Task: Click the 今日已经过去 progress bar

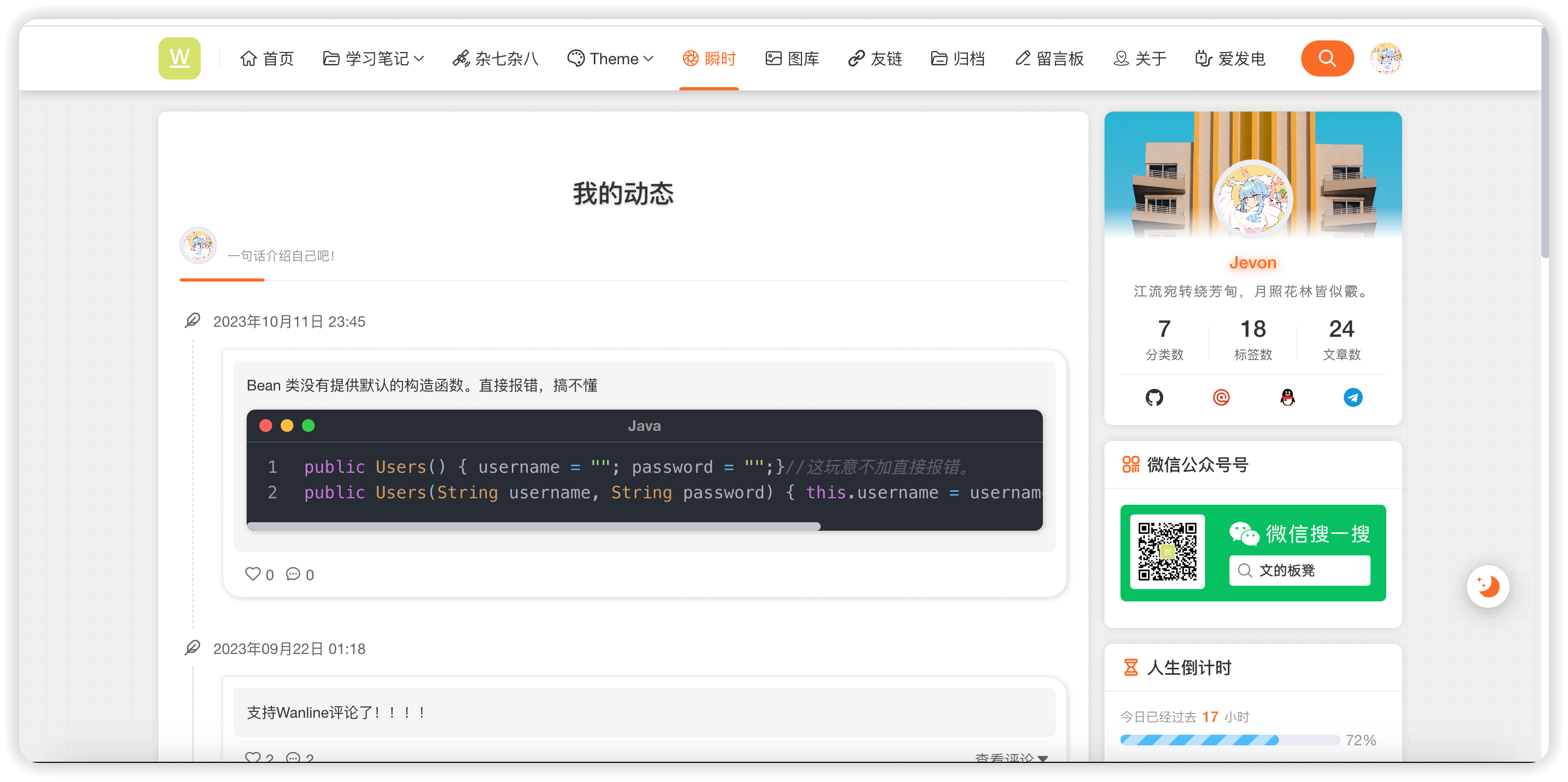Action: click(x=1229, y=740)
